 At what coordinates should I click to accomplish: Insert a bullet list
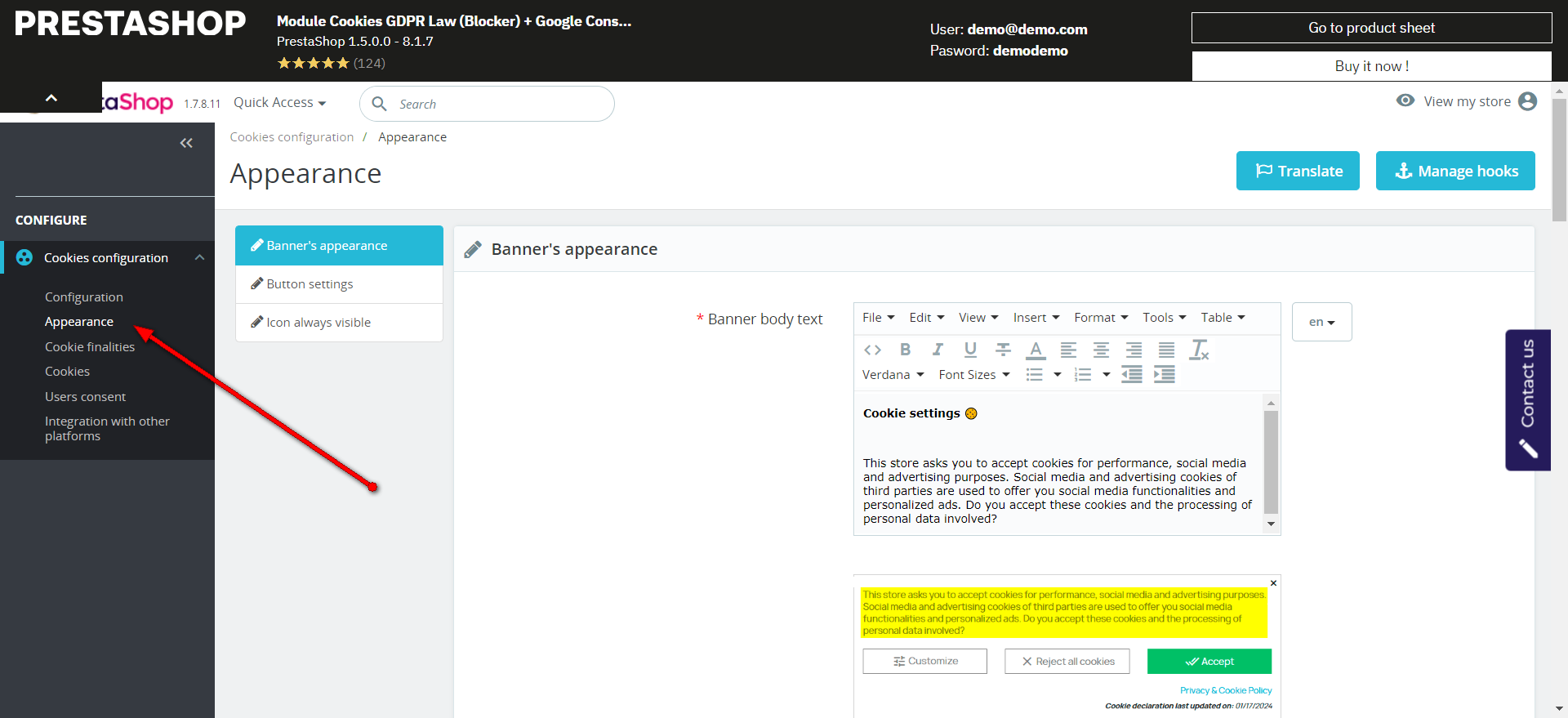tap(1035, 375)
